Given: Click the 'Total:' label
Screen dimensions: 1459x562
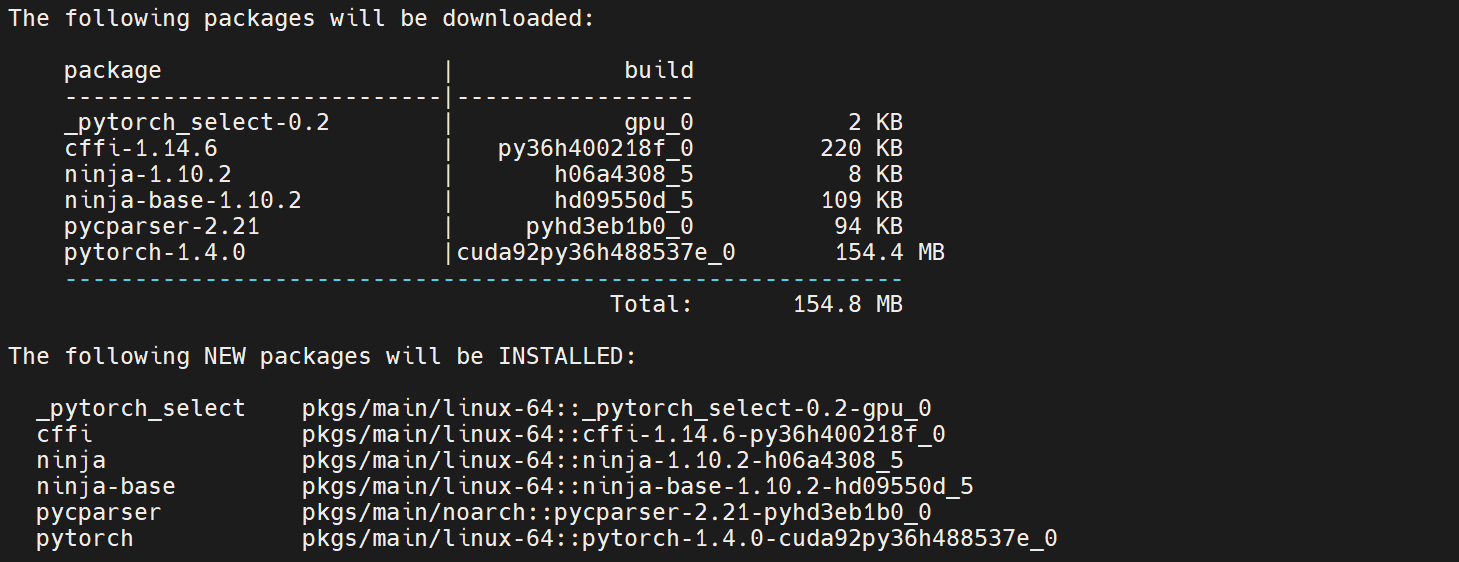Looking at the screenshot, I should point(651,304).
